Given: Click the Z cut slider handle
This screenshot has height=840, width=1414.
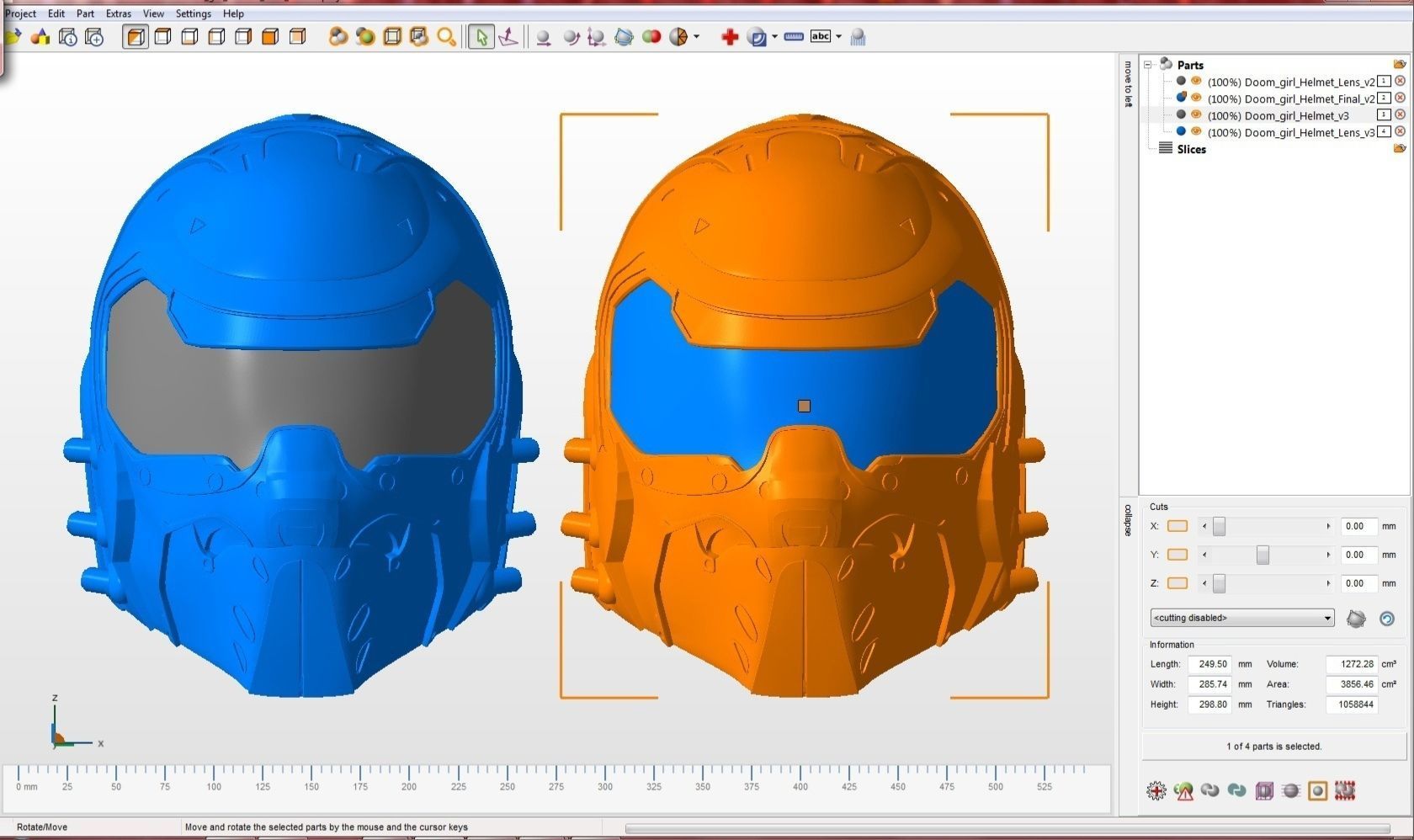Looking at the screenshot, I should click(x=1219, y=583).
